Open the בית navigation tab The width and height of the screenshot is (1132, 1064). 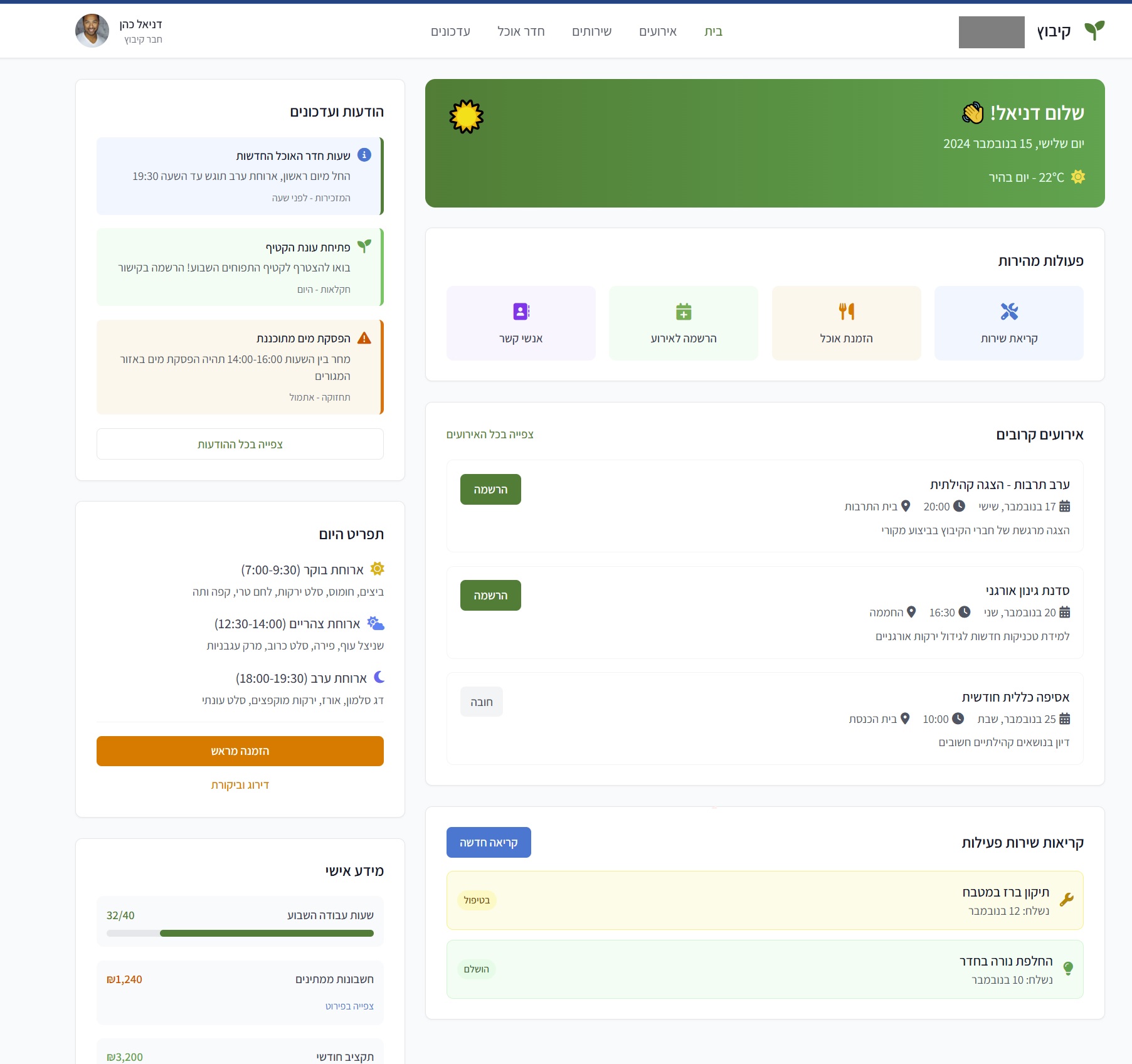tap(713, 31)
